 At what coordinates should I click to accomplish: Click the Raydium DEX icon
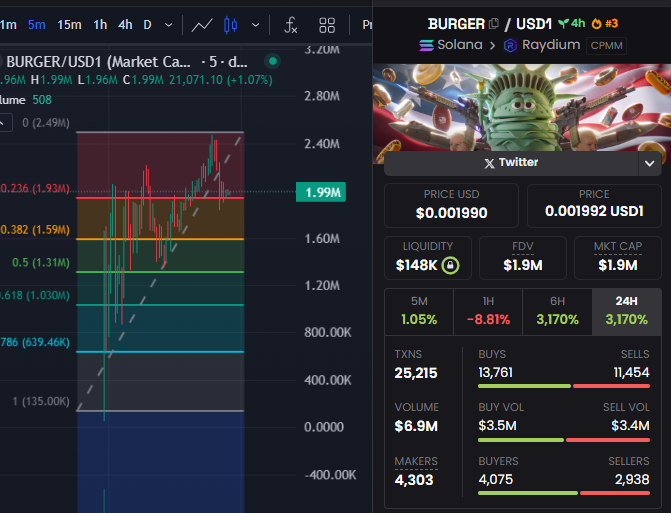click(x=510, y=45)
